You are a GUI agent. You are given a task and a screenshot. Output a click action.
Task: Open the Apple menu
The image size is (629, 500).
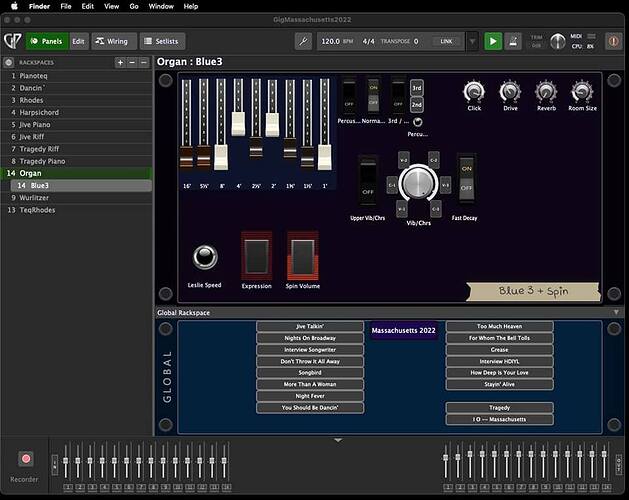[x=14, y=6]
